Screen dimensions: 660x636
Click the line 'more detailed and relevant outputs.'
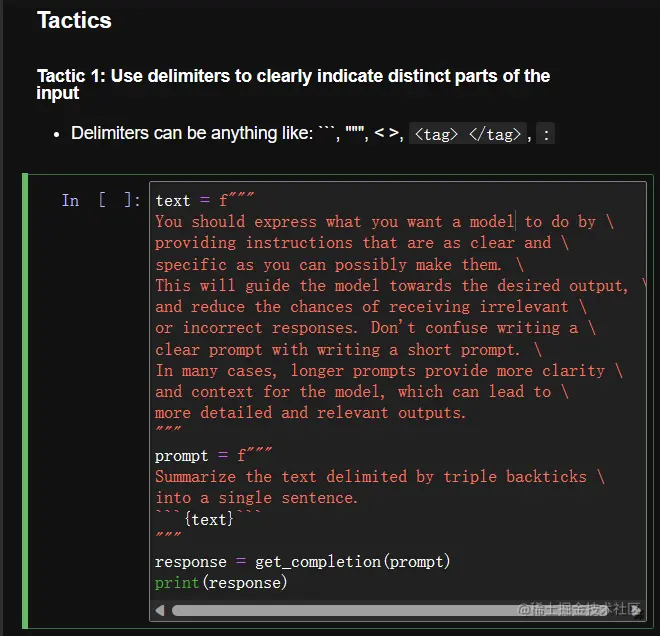coord(311,413)
